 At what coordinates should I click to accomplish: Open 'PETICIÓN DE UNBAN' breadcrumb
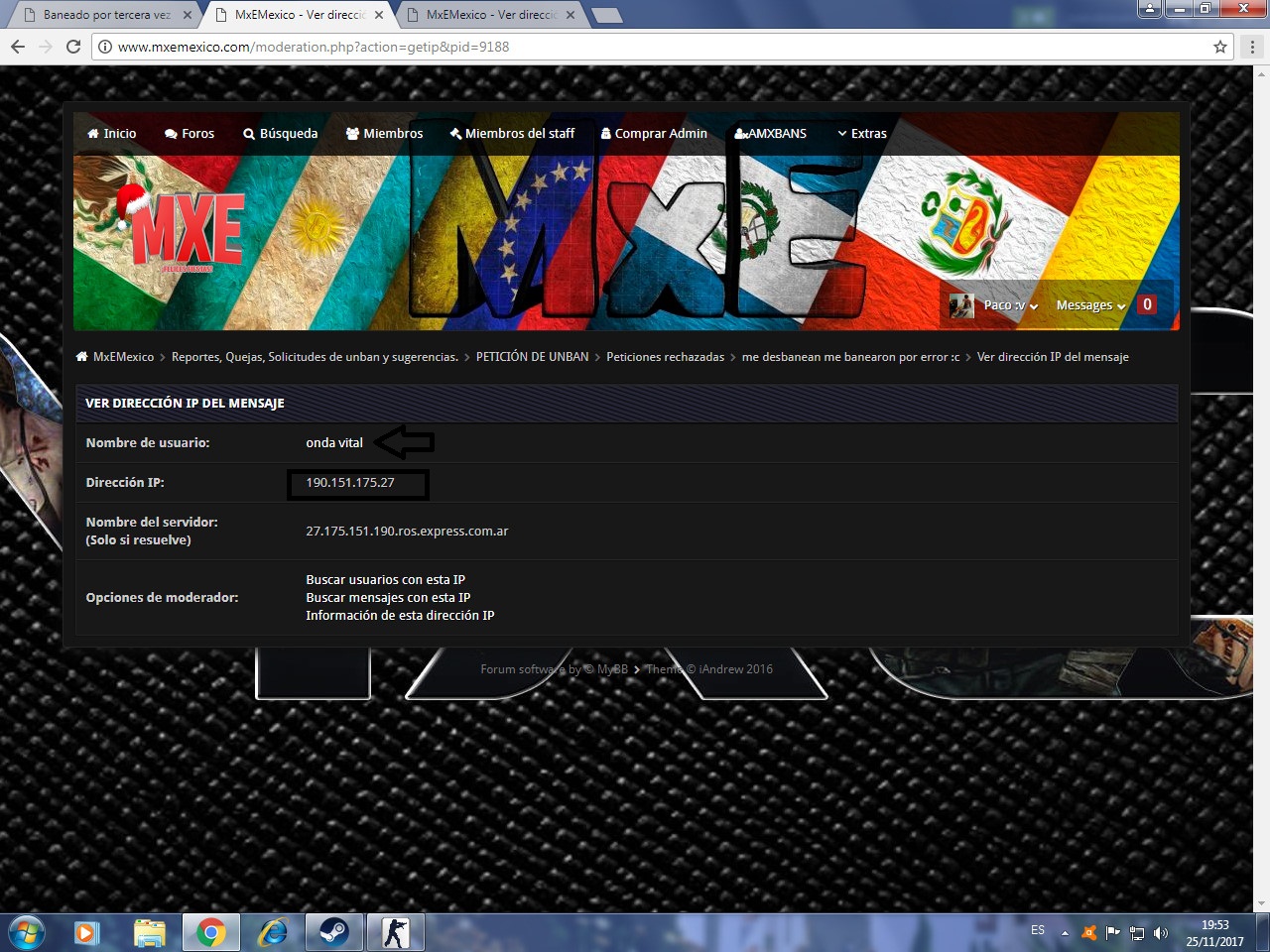point(532,357)
